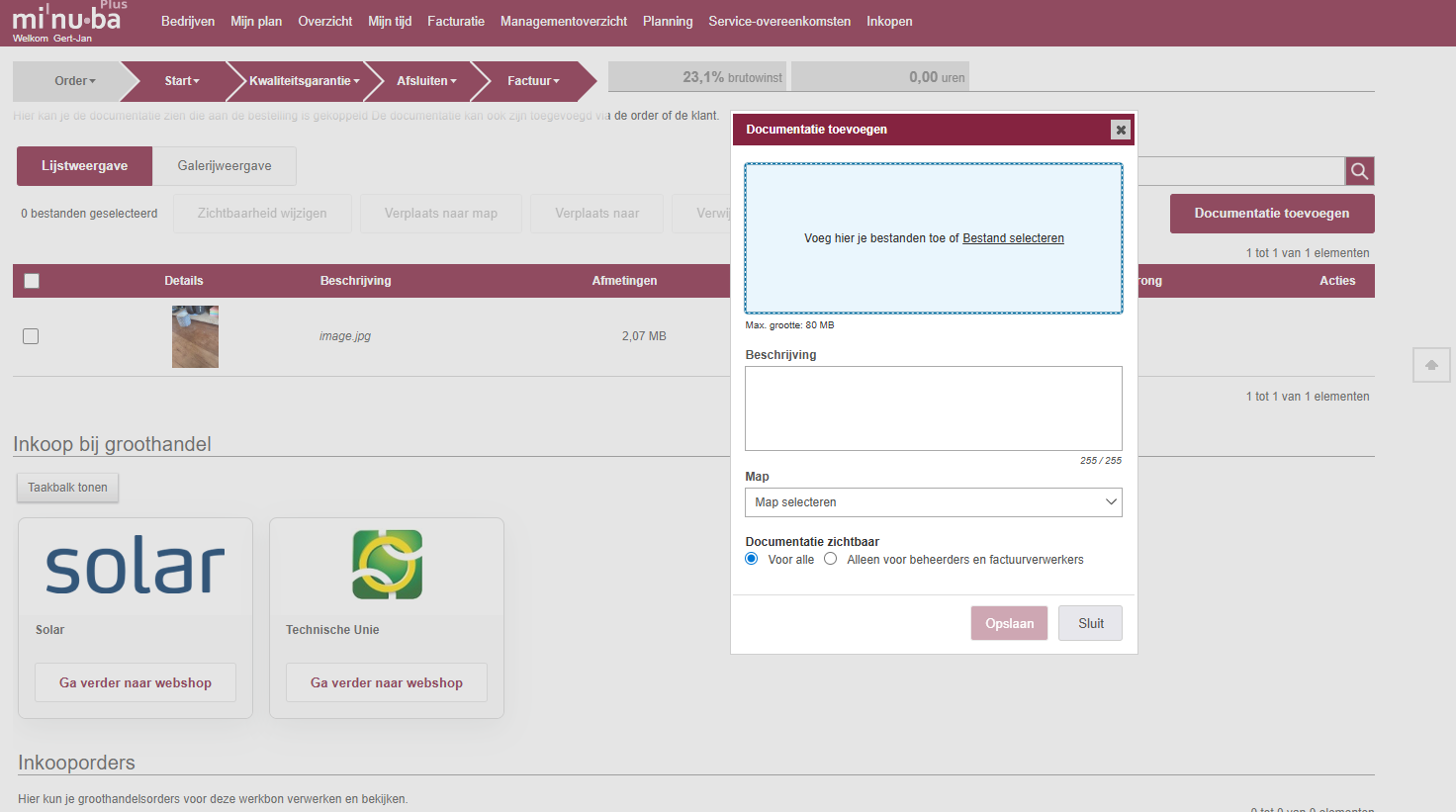Click the Technische Unie logo
The image size is (1456, 812).
click(387, 565)
